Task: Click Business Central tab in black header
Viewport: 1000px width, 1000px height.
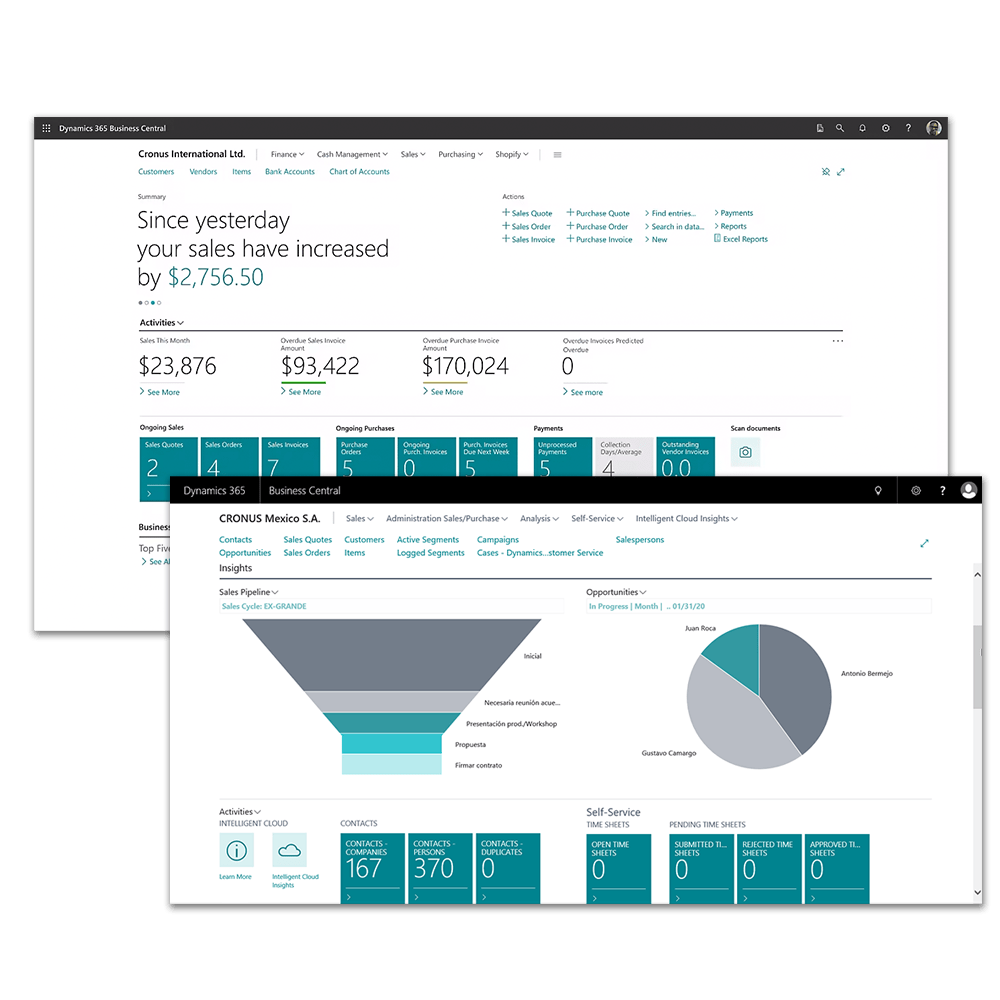Action: point(304,490)
